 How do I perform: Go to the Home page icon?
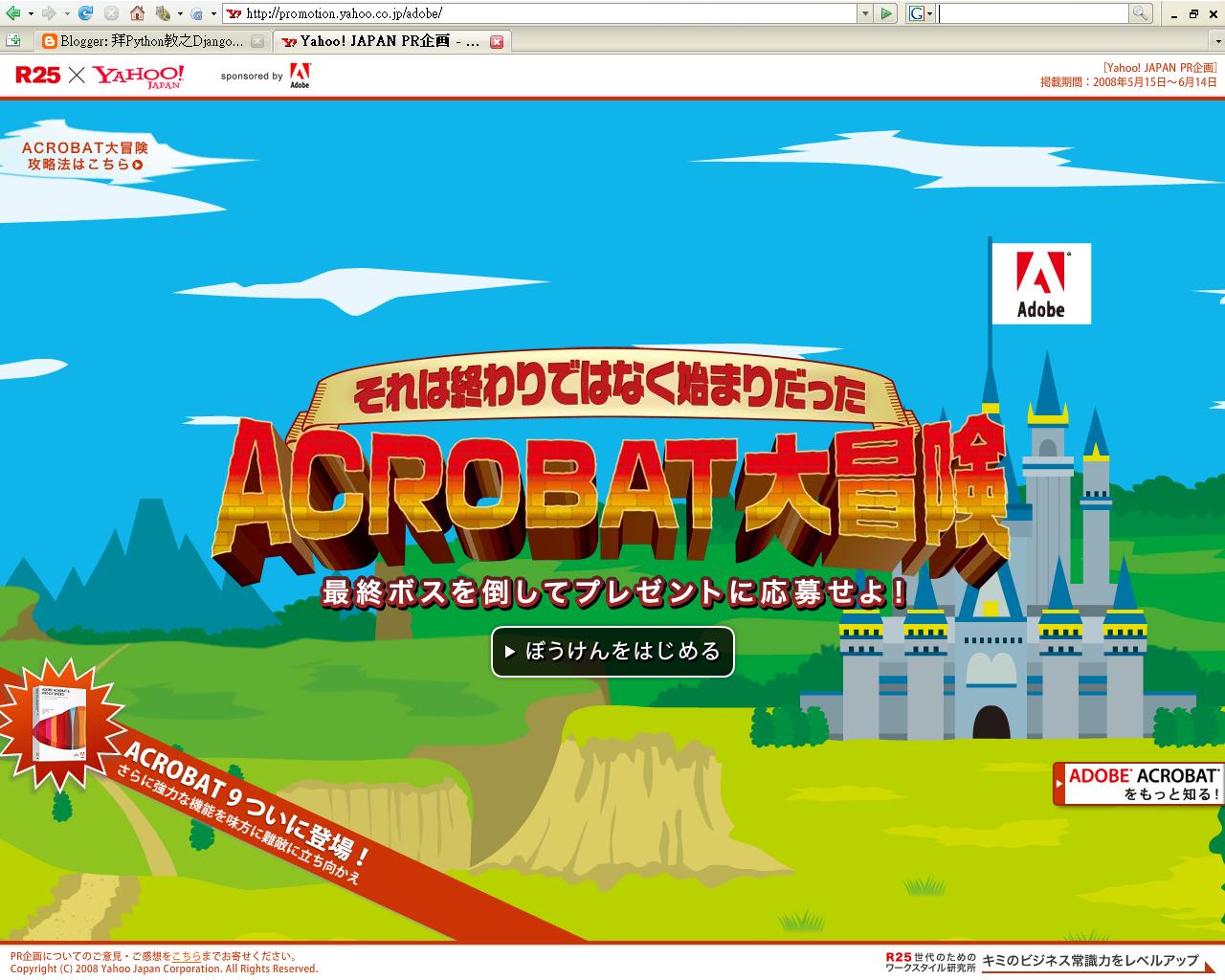pos(137,13)
